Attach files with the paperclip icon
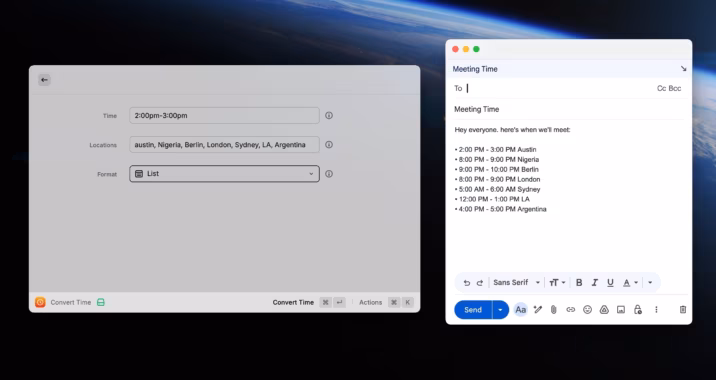716x380 pixels. click(553, 310)
